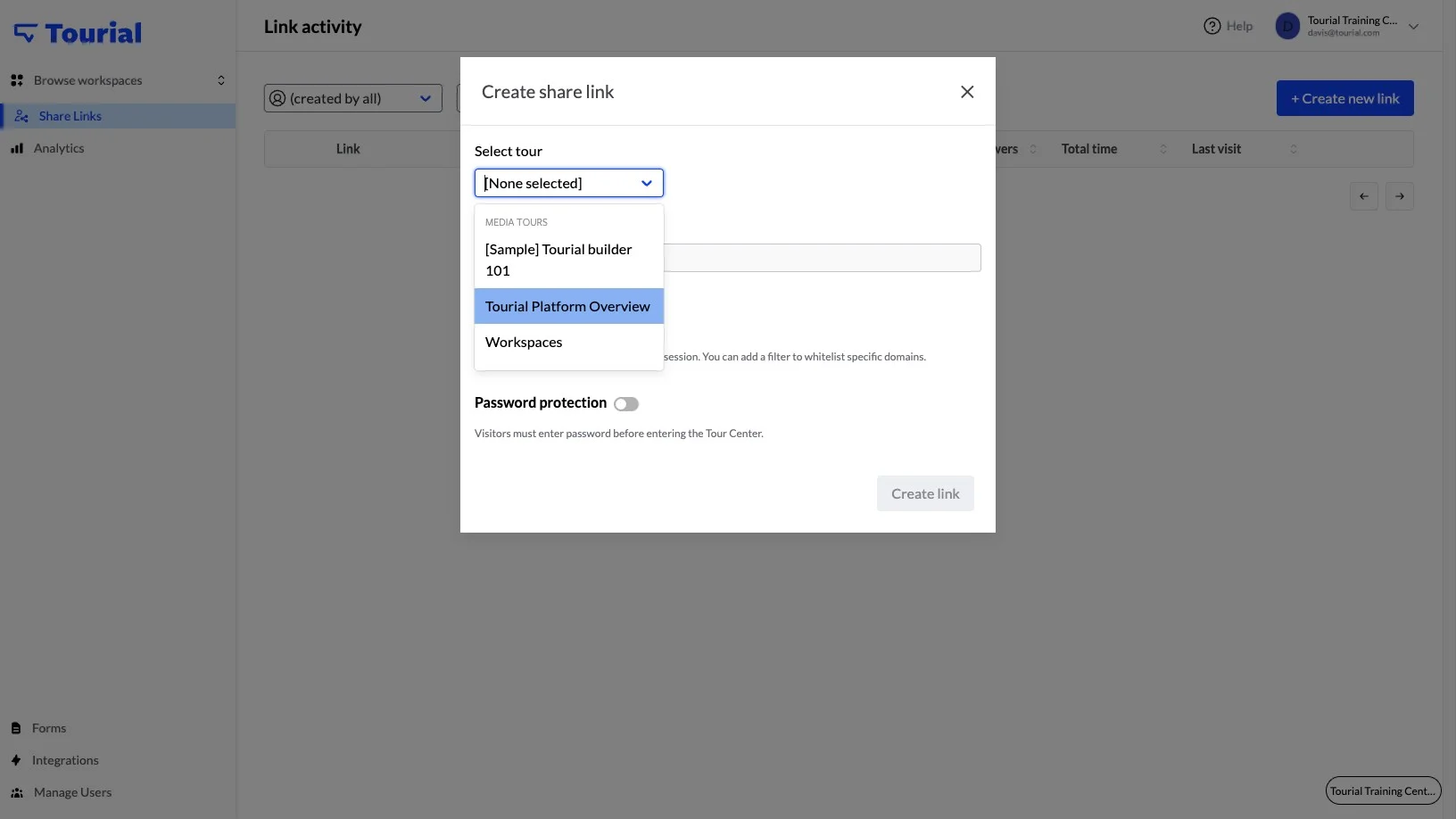Open the Share Links sidebar item
The image size is (1456, 819).
[x=119, y=116]
